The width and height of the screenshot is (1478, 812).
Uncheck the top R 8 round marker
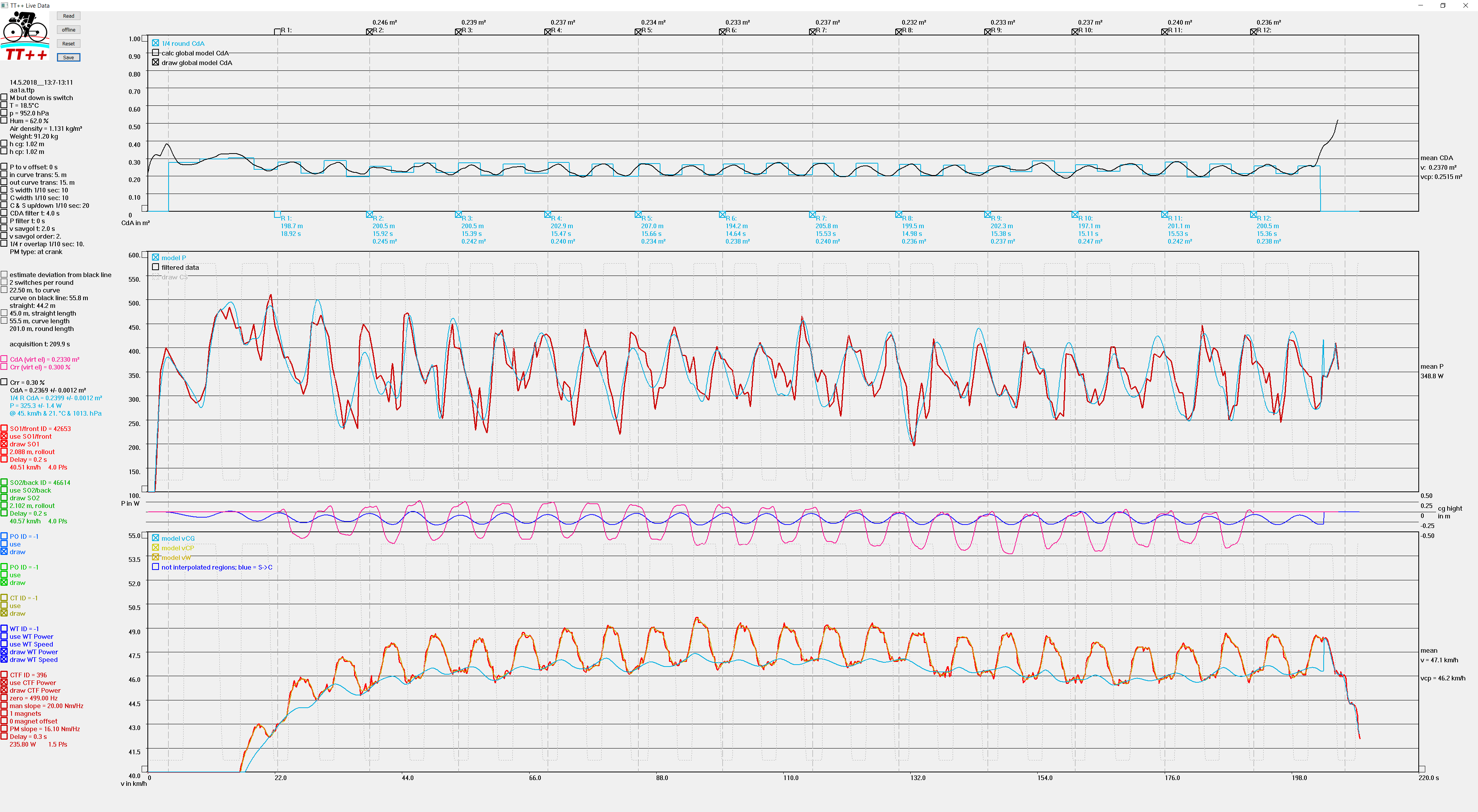click(898, 32)
